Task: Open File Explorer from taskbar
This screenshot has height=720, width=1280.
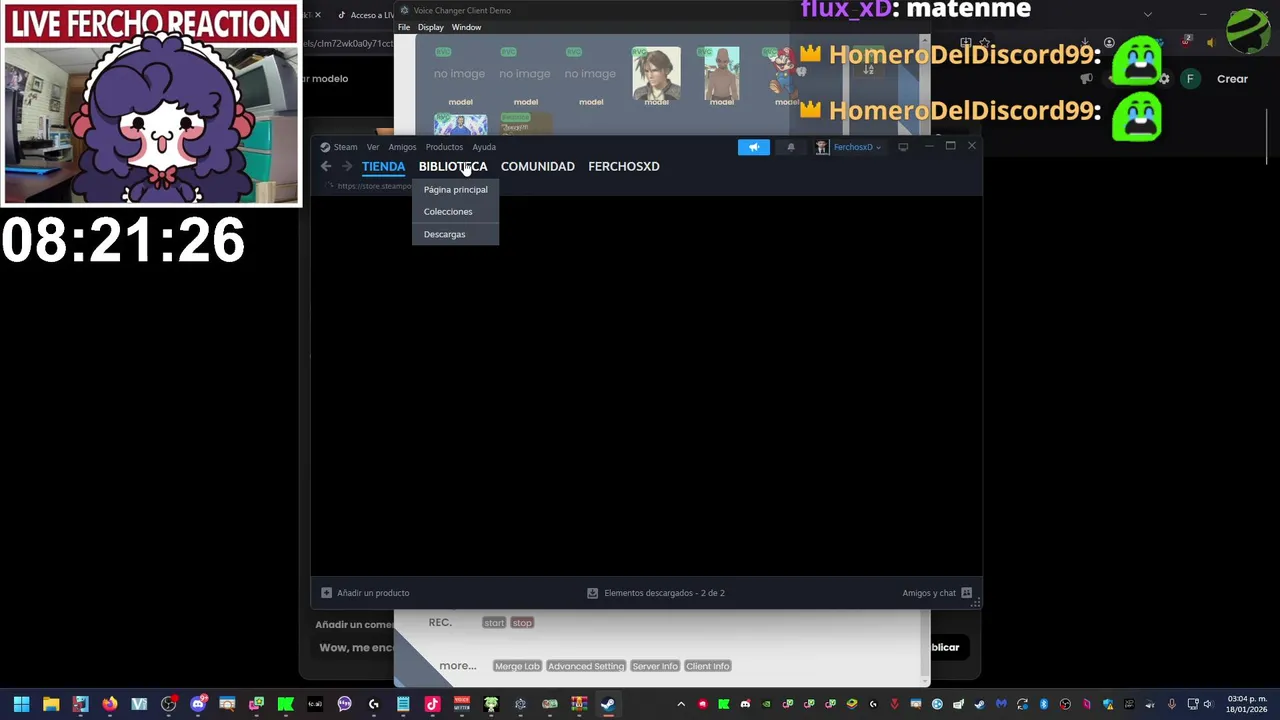Action: [x=51, y=704]
